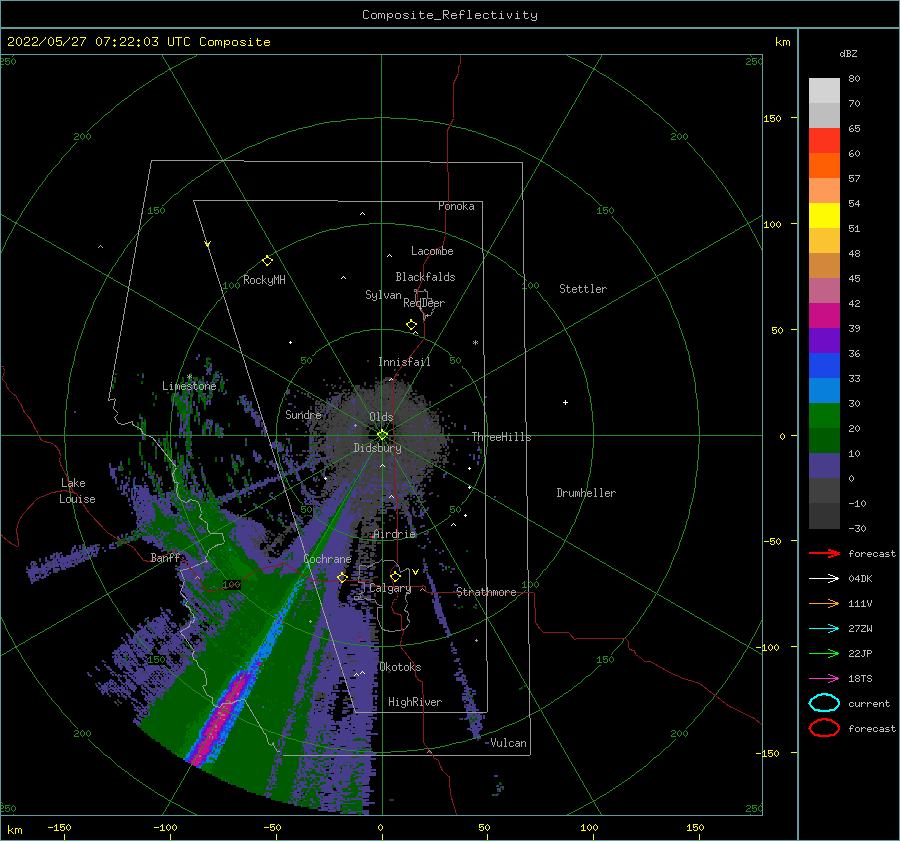Click the Lake Louise label

tap(77, 491)
